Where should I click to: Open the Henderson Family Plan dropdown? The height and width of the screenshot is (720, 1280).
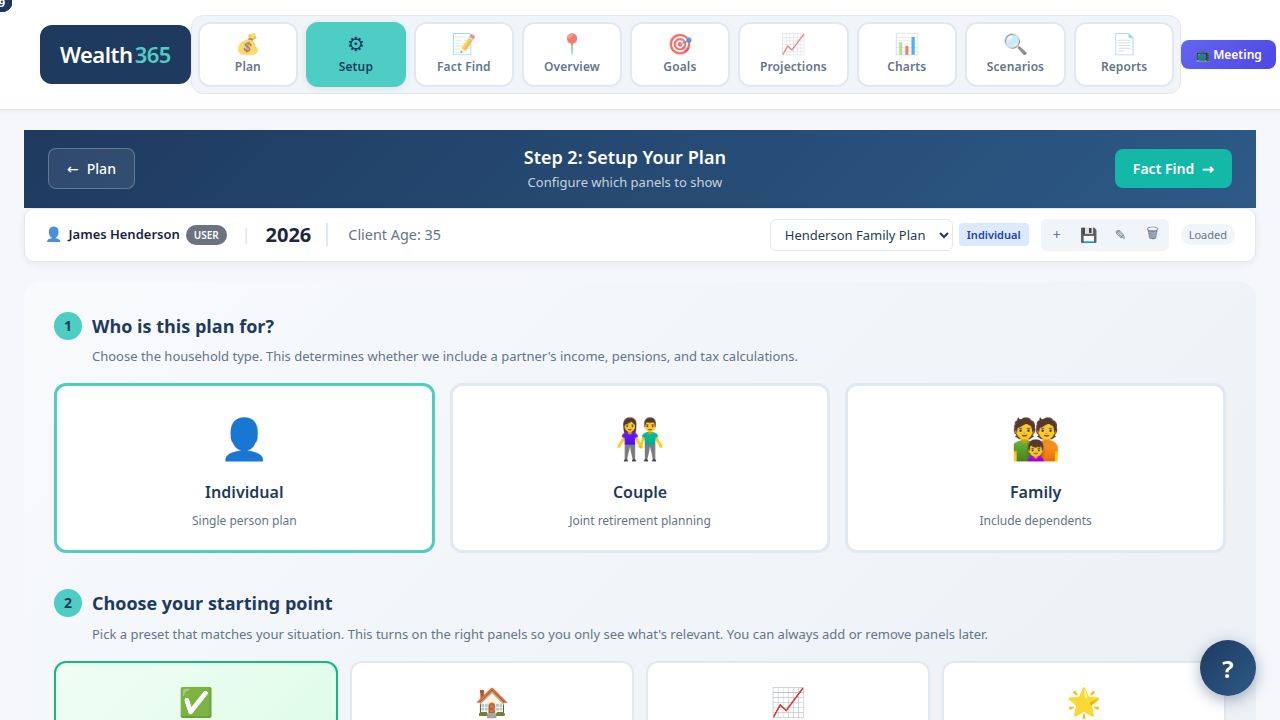(x=860, y=234)
